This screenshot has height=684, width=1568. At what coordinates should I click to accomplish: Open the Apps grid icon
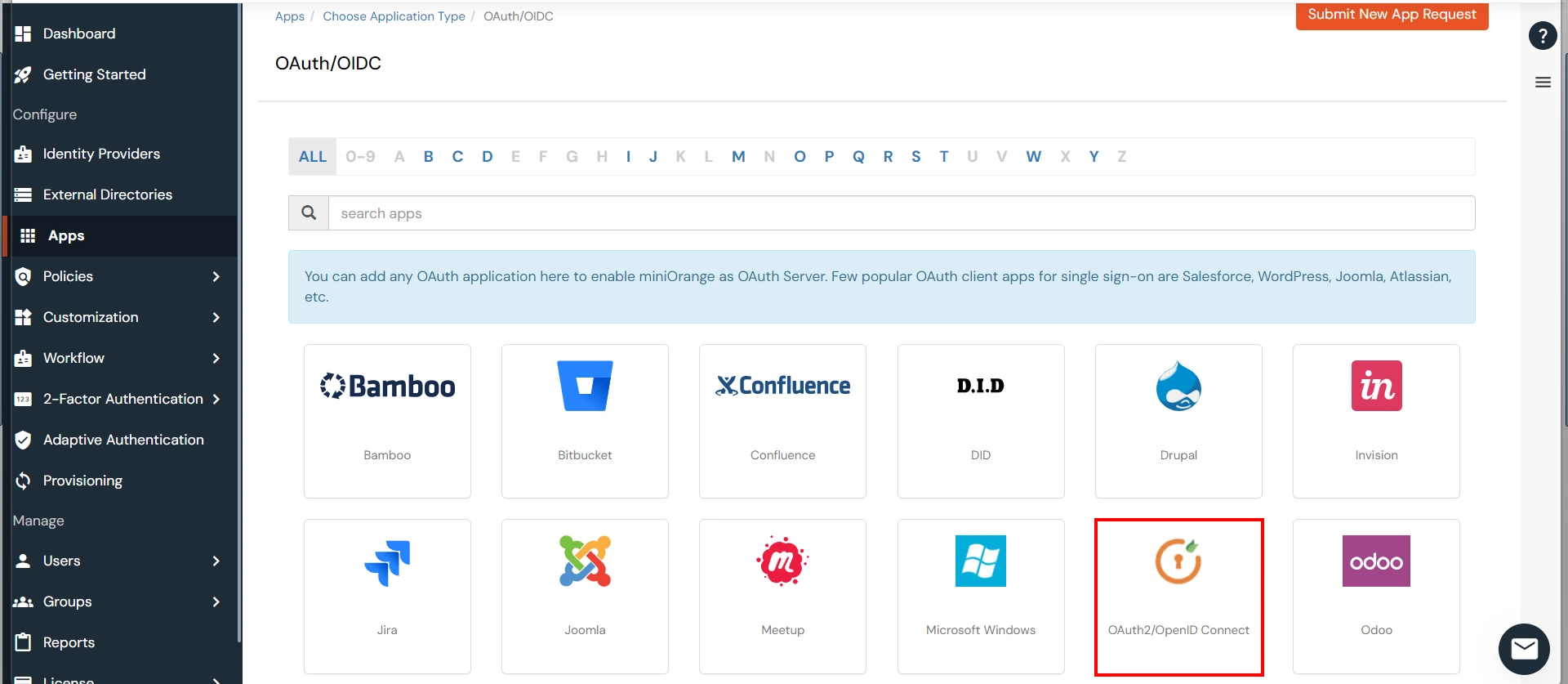tap(28, 235)
